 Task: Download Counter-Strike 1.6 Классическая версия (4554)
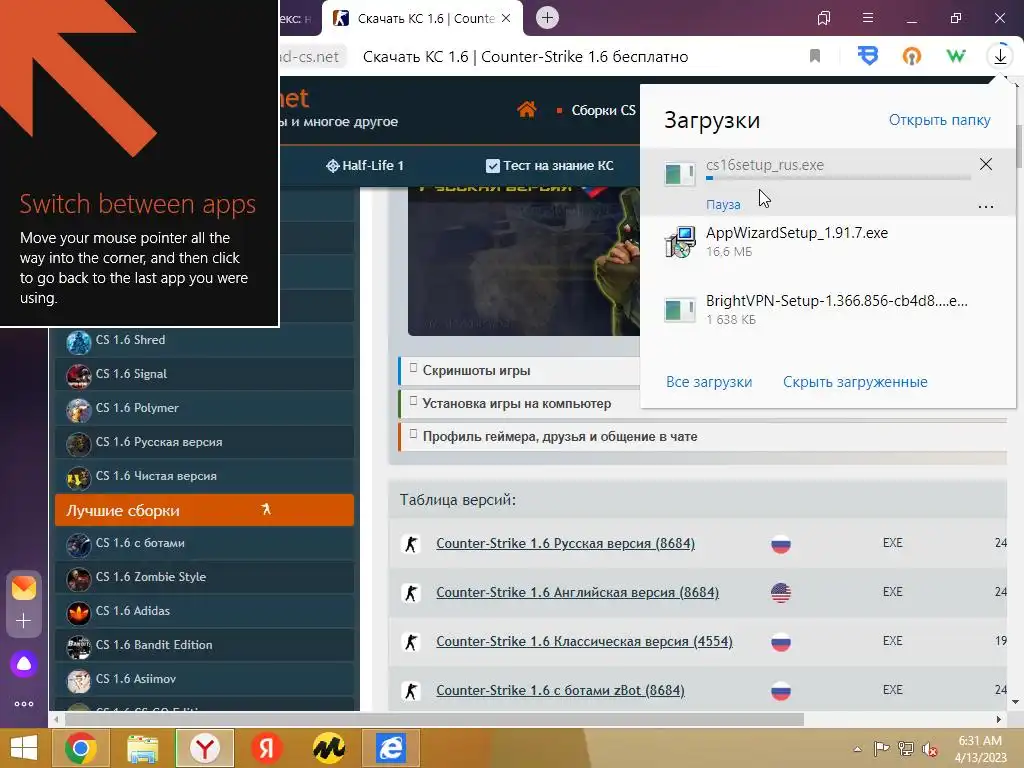[x=584, y=641]
